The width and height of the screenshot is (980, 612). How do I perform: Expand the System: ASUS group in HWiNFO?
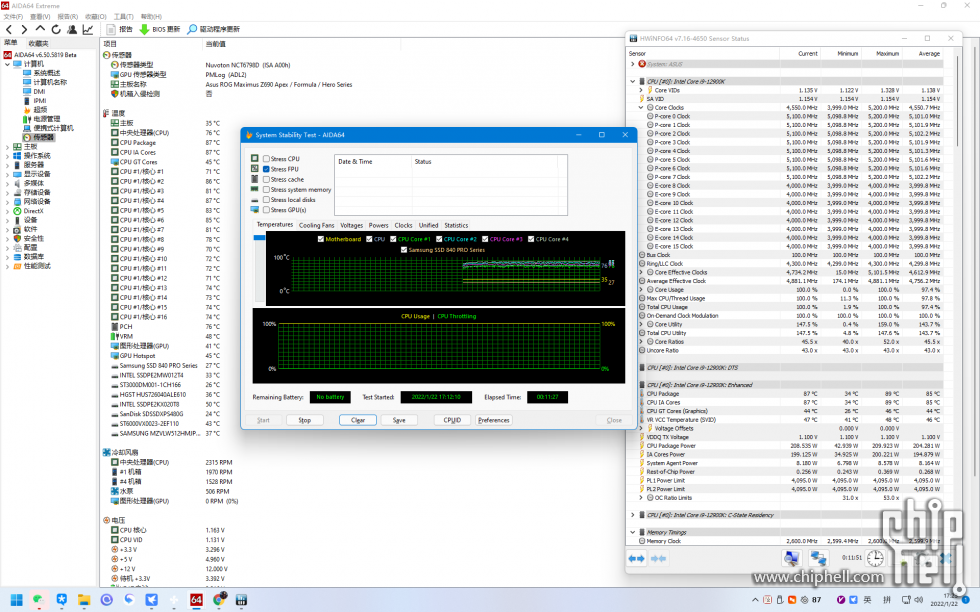[x=632, y=64]
